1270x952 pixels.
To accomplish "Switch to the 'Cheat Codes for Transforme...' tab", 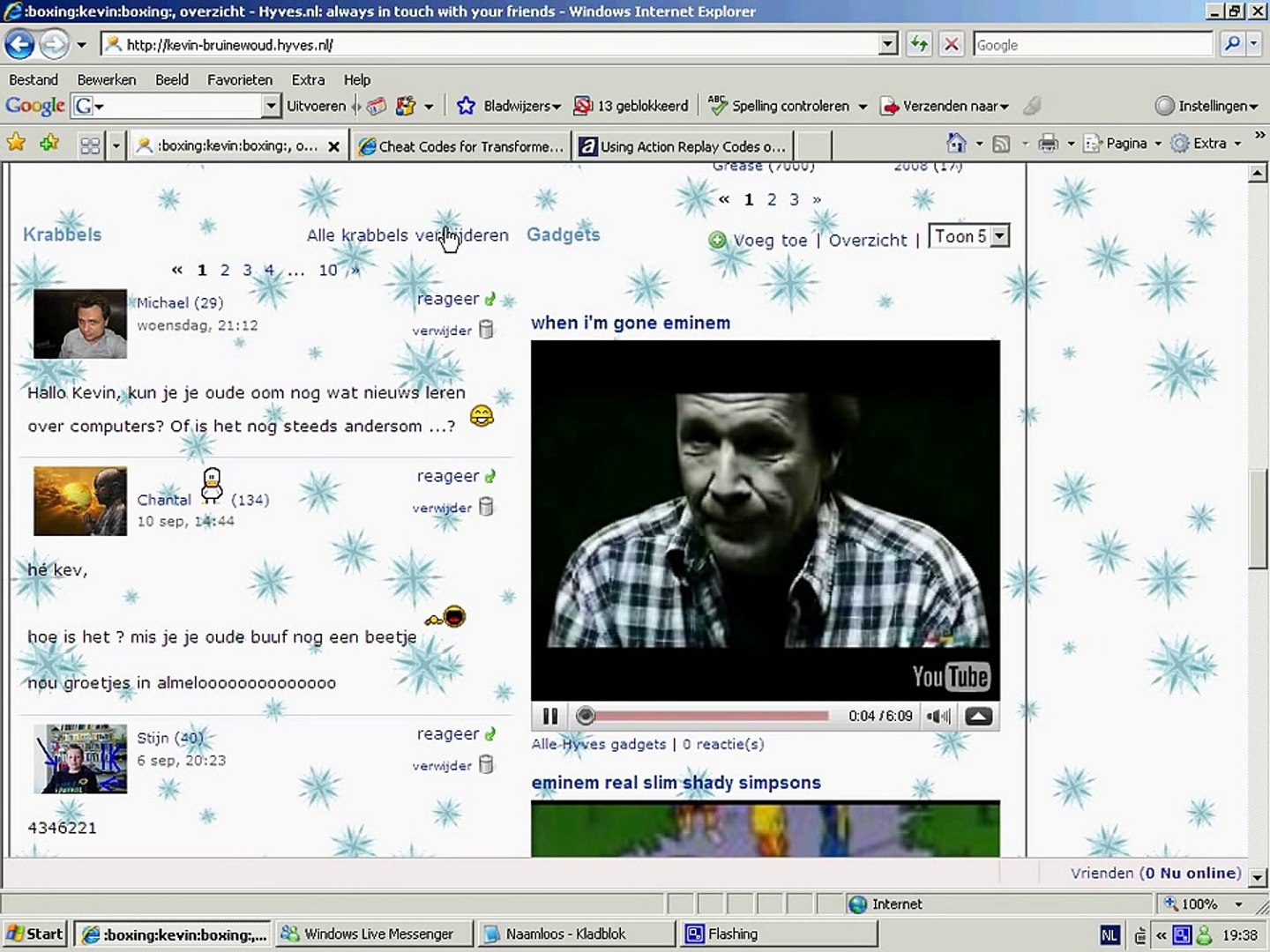I will [461, 146].
